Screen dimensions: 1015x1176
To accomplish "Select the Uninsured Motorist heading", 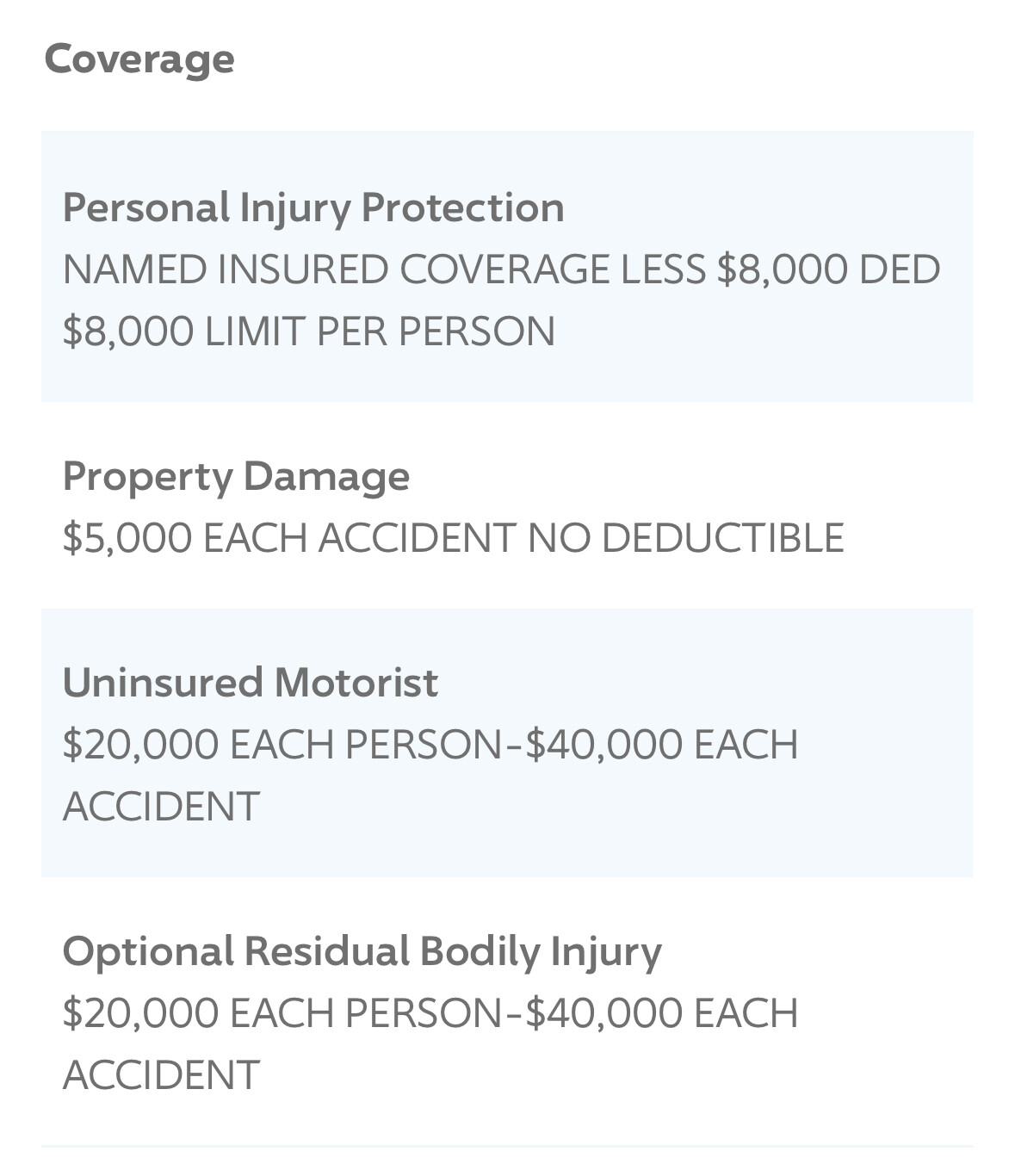I will point(250,683).
